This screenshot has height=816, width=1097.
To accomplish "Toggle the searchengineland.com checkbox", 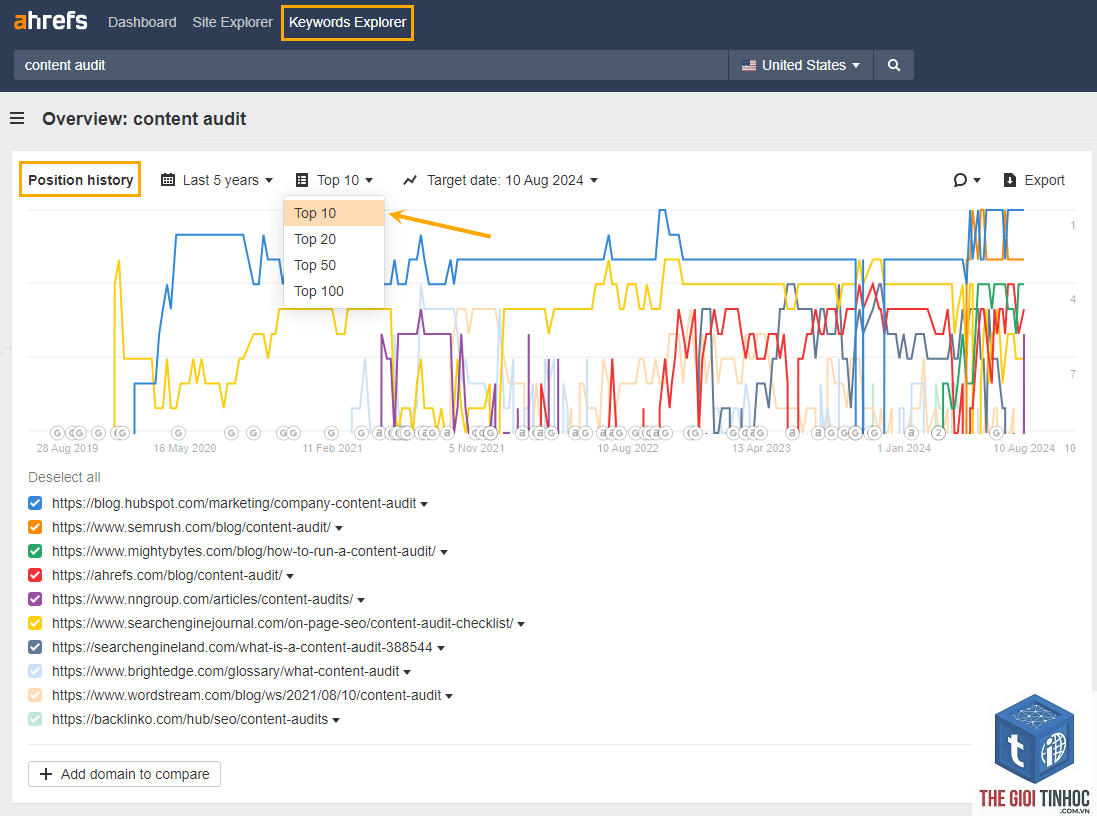I will (x=35, y=647).
